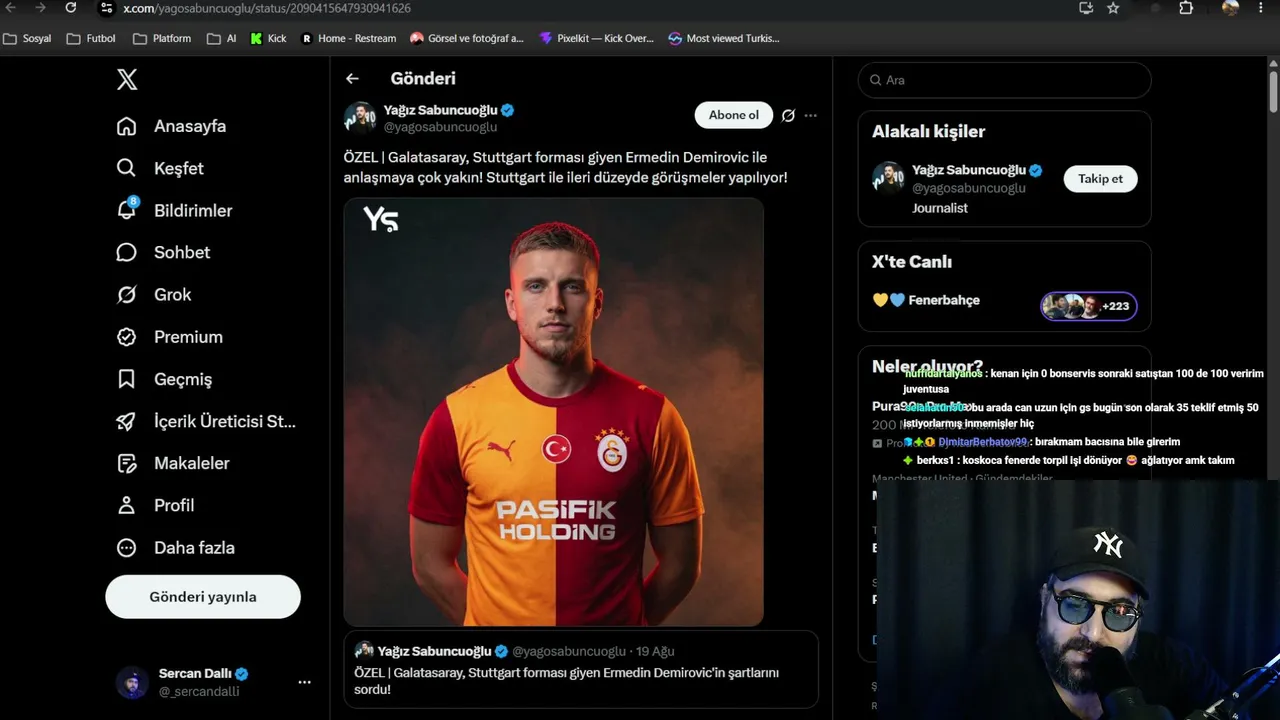The image size is (1280, 720).
Task: Open account menu dots beside Sercan Dallı
Action: 304,682
